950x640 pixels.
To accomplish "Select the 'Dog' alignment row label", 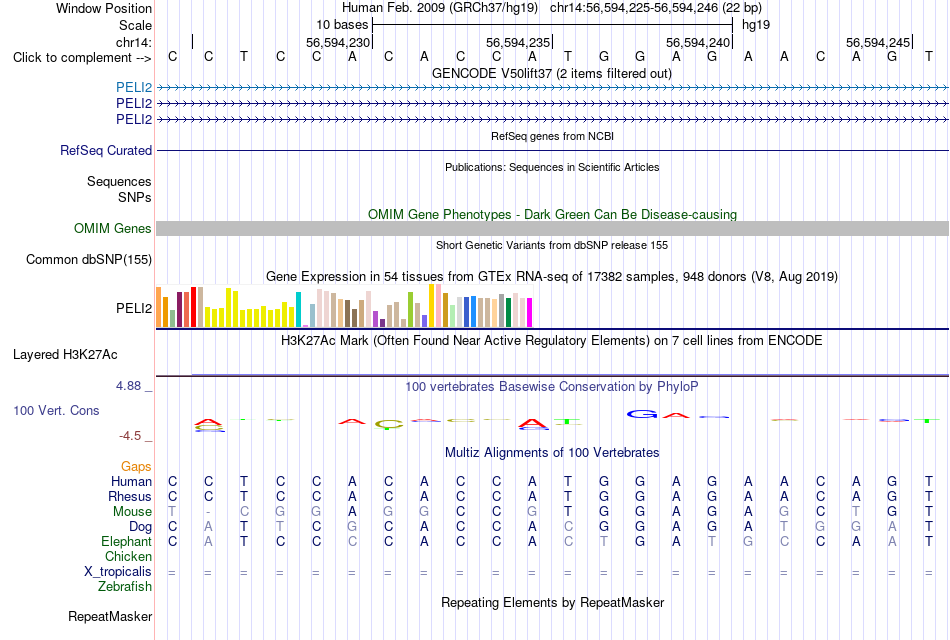I will [x=140, y=527].
